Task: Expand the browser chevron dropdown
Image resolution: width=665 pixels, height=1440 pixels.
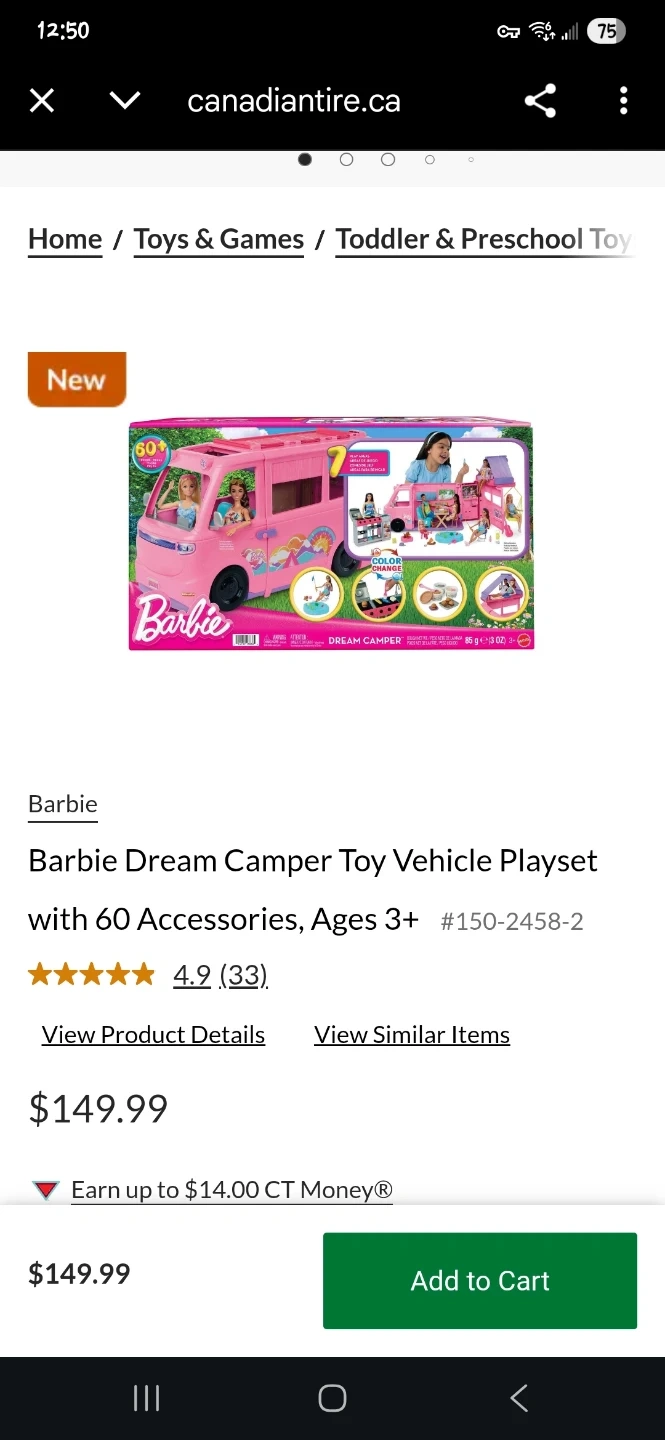Action: coord(125,101)
